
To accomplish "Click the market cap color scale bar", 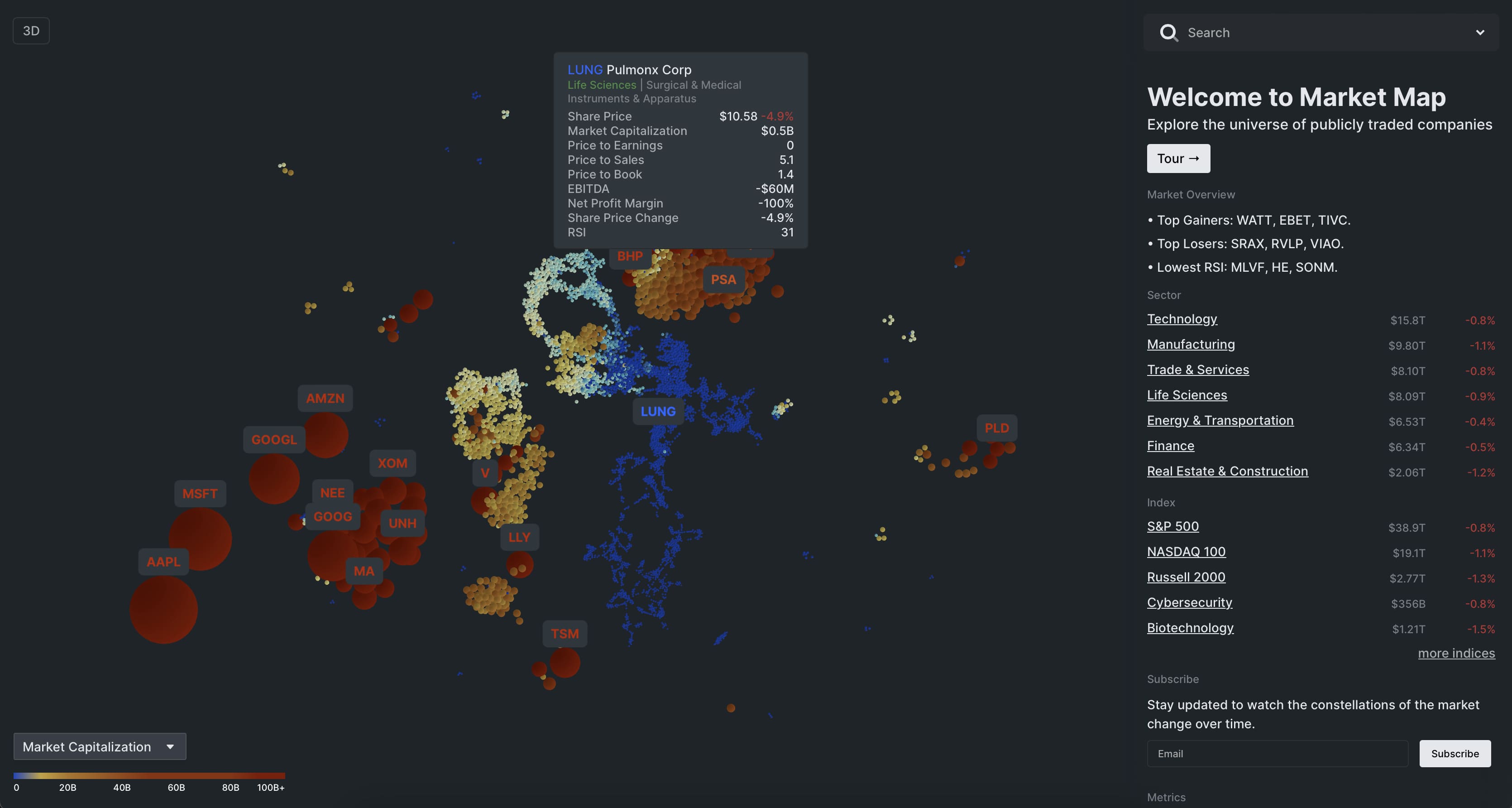I will pos(149,776).
